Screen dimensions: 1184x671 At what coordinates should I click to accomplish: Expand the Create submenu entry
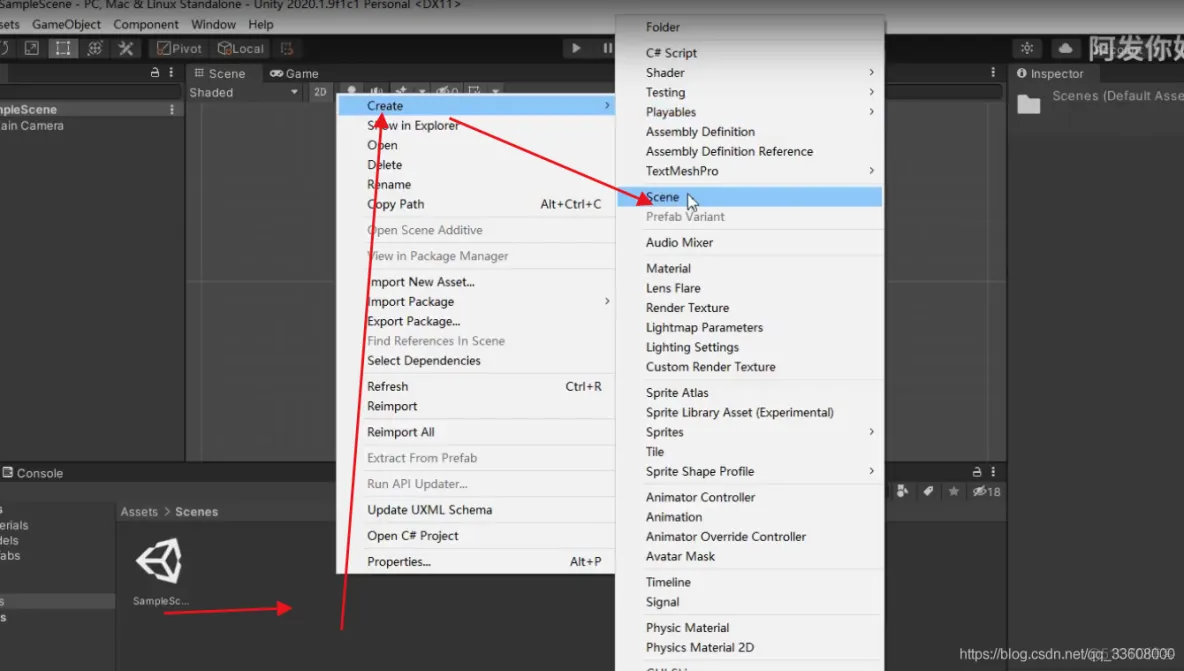[x=476, y=106]
